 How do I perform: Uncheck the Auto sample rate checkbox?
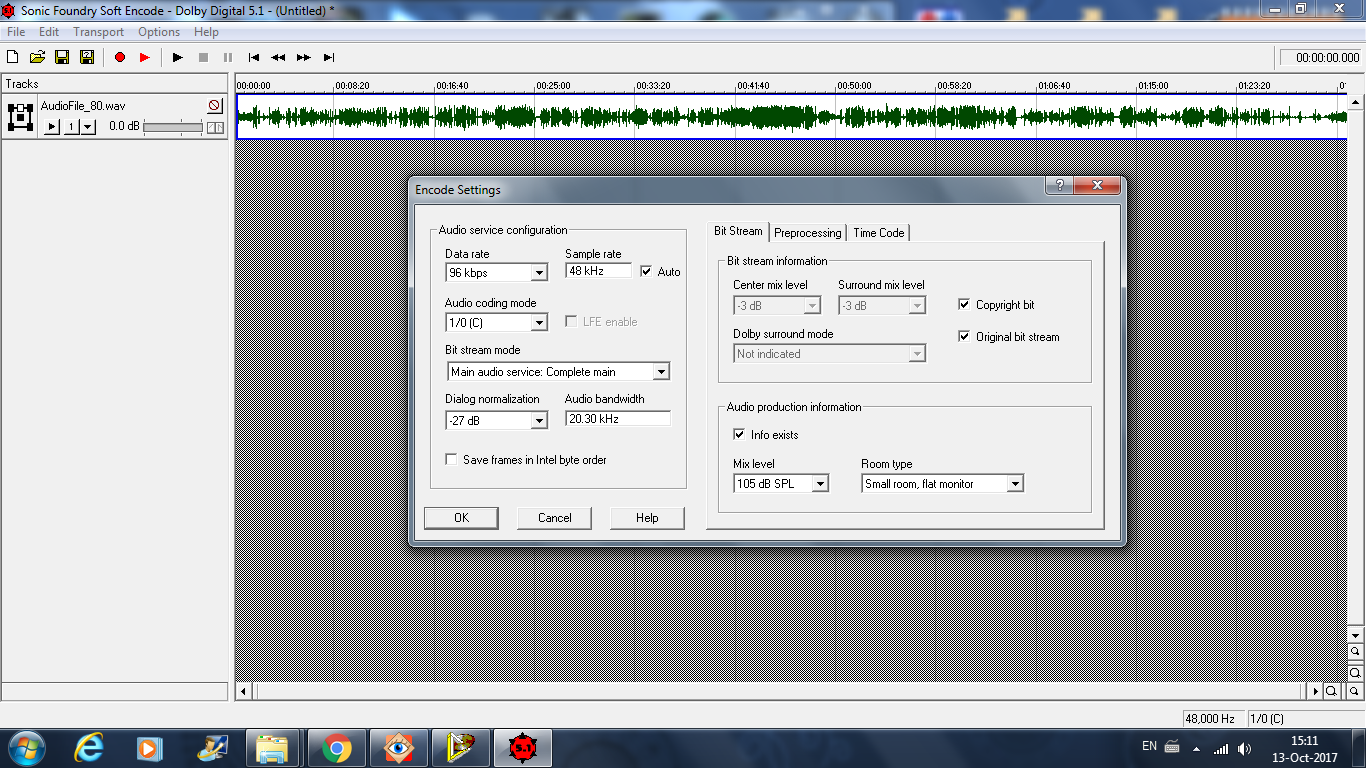point(646,271)
